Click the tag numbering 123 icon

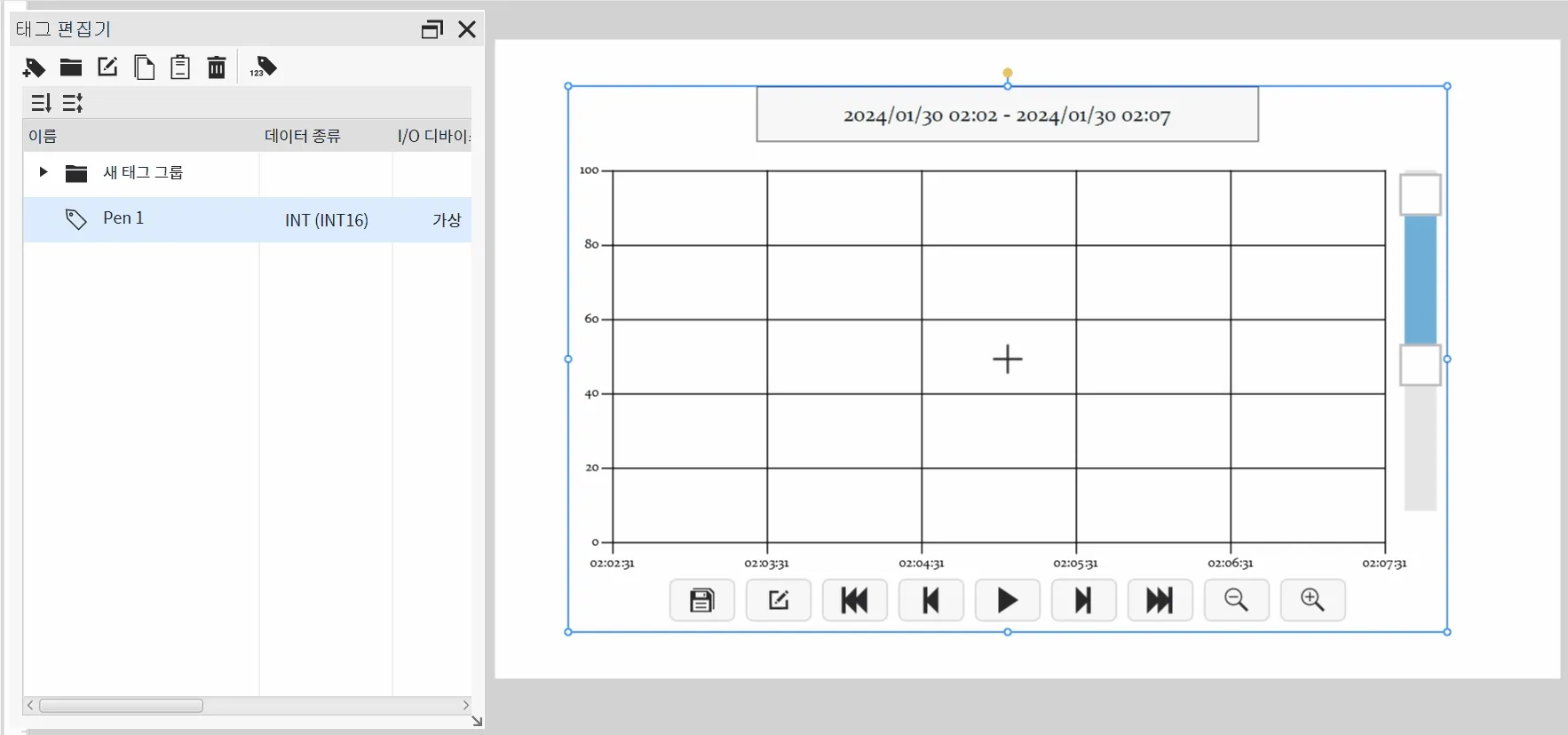pos(263,67)
